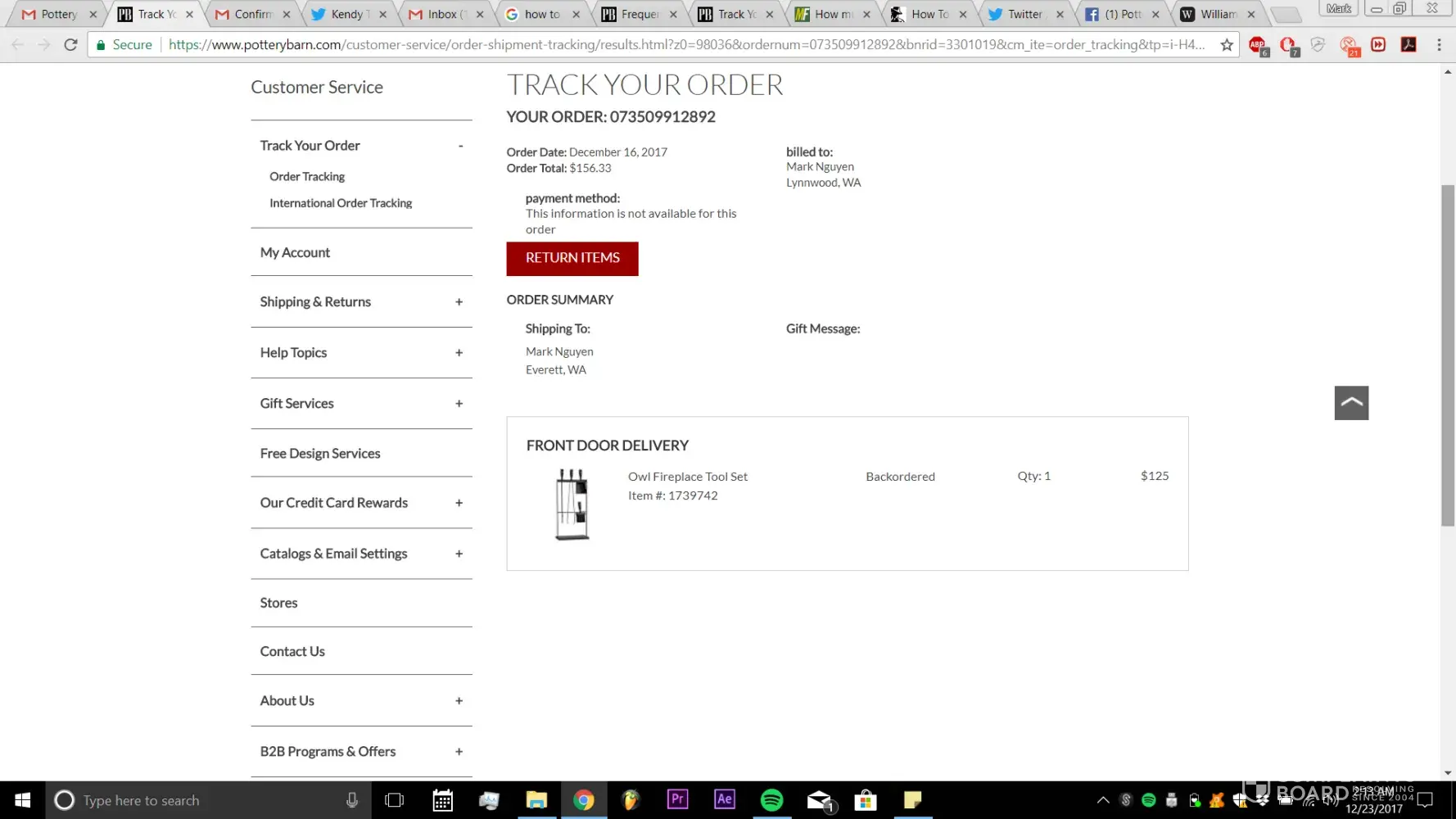Open Task View on the taskbar
This screenshot has width=1456, height=819.
395,800
